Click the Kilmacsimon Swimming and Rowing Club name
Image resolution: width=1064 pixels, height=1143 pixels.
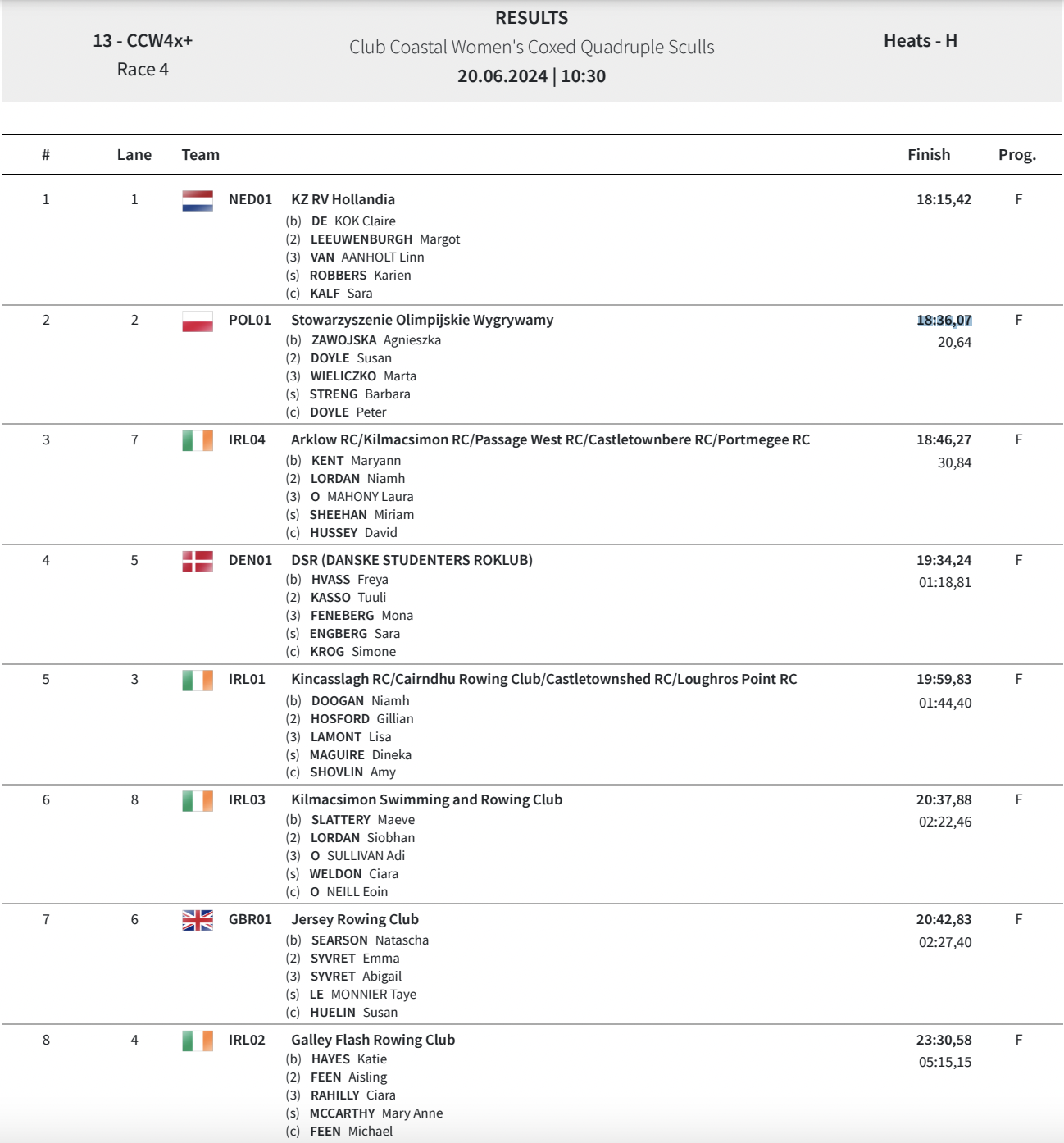(x=426, y=799)
